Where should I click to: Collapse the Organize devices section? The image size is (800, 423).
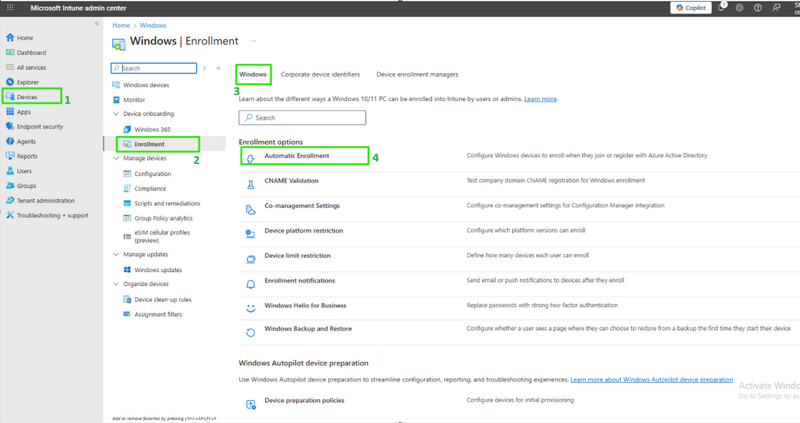115,284
